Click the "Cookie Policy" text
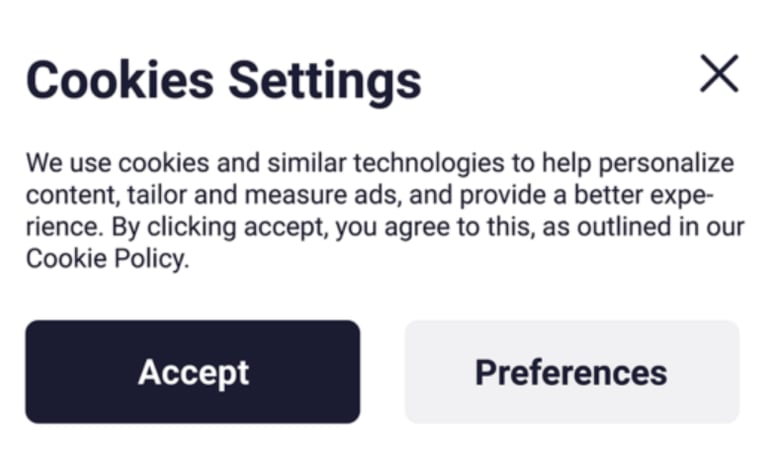The width and height of the screenshot is (768, 449). pos(105,259)
